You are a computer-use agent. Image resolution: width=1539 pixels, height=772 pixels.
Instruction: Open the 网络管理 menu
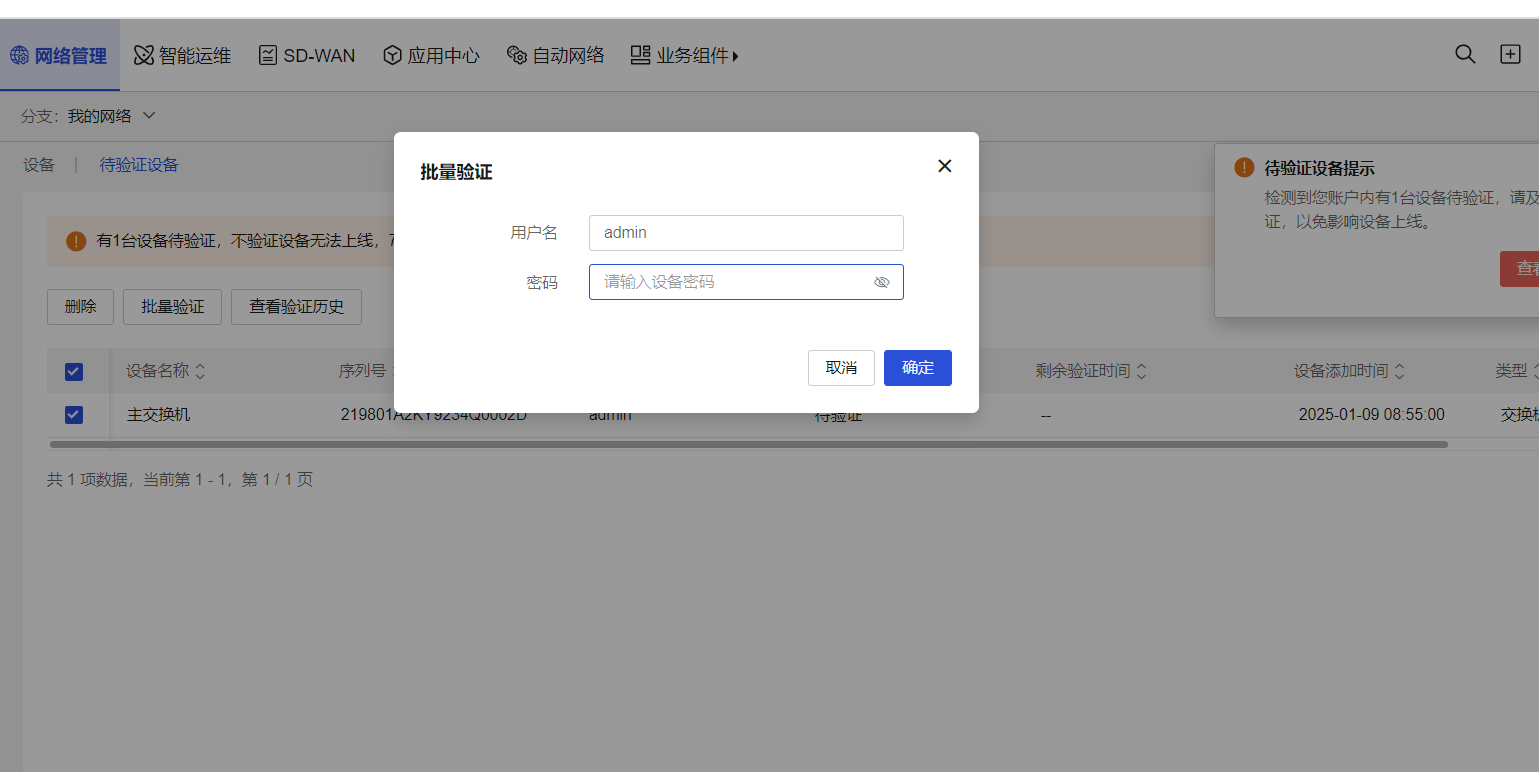(59, 56)
